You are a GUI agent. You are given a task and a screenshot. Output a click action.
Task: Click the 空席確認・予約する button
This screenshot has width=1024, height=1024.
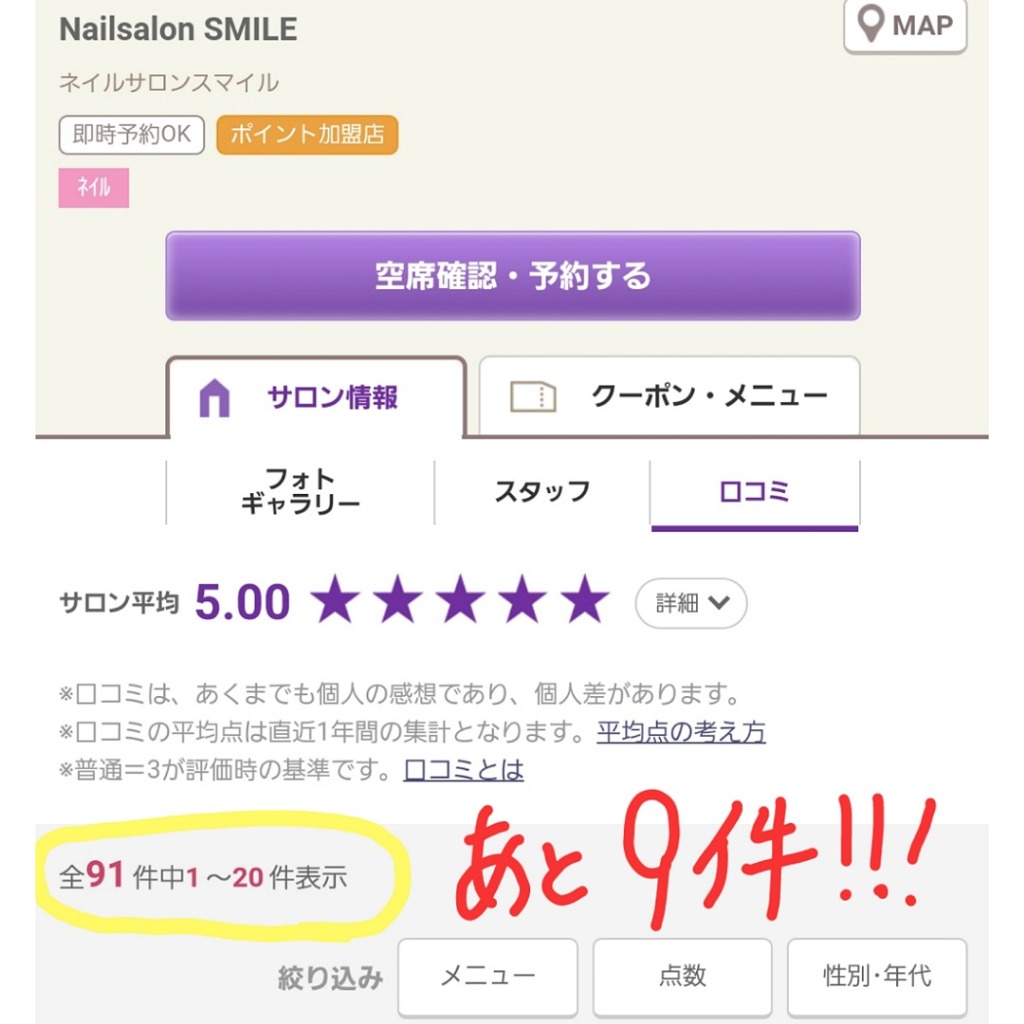coord(513,276)
